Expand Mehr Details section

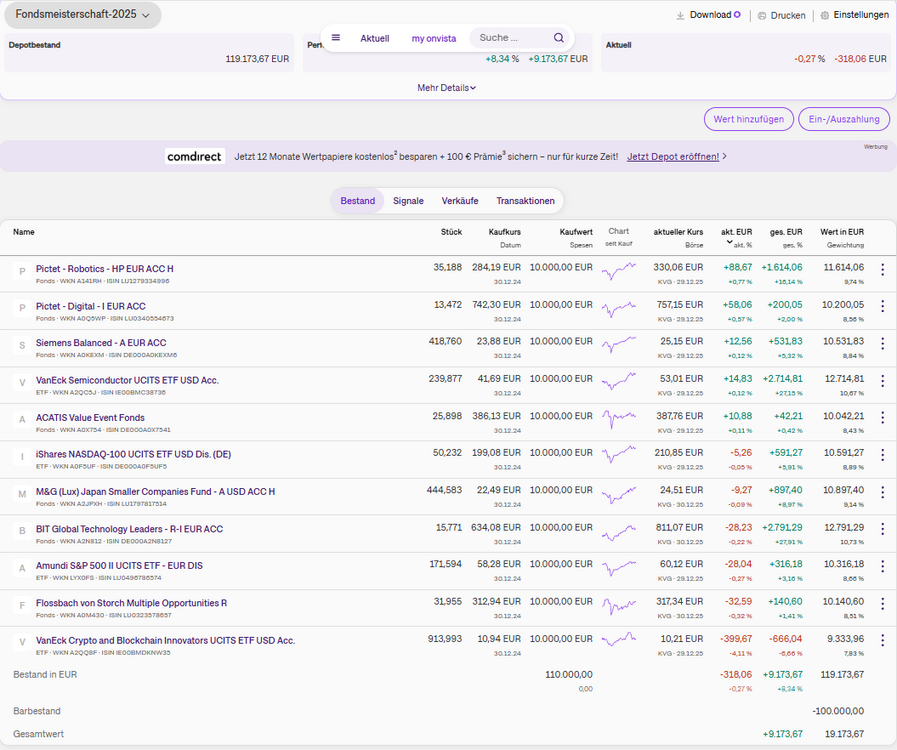pyautogui.click(x=446, y=88)
